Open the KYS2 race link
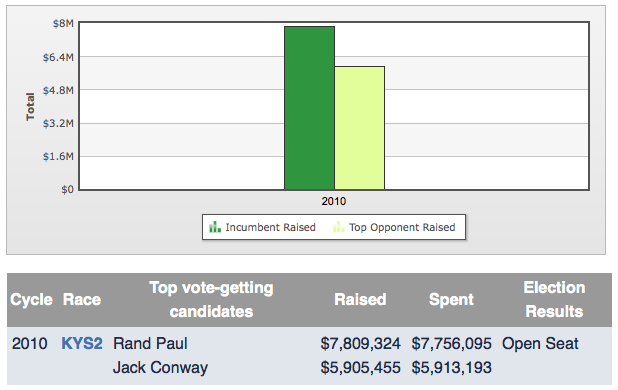 [x=82, y=344]
